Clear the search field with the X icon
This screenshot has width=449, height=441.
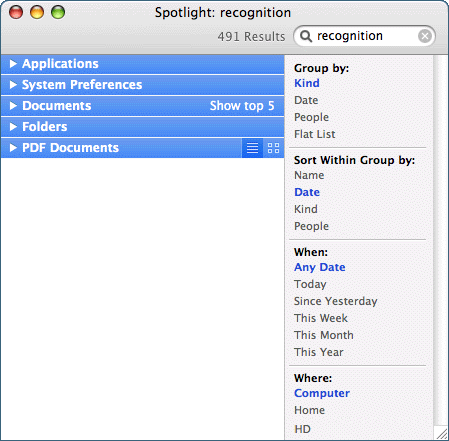tap(425, 36)
